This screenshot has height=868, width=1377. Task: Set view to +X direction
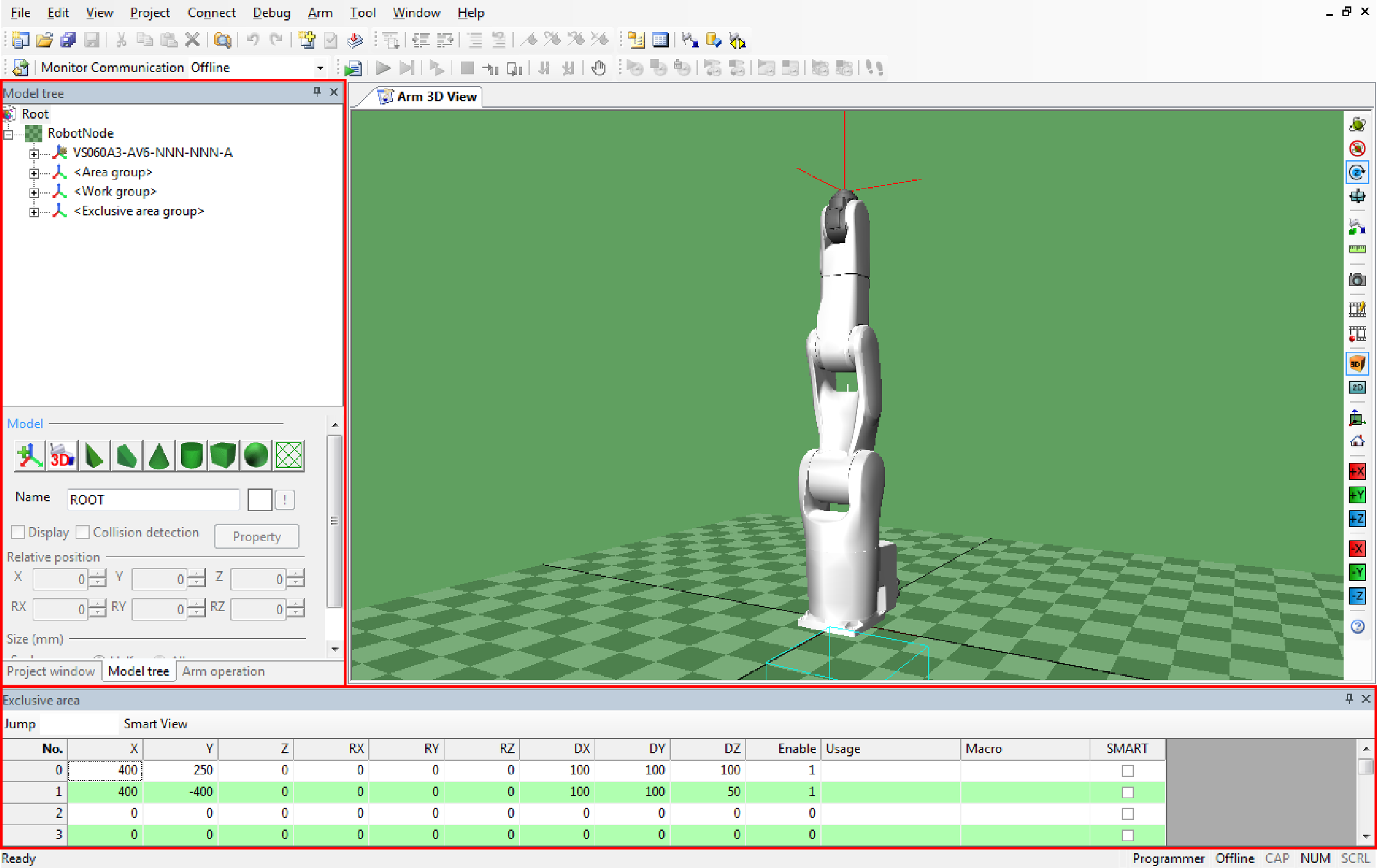point(1357,472)
